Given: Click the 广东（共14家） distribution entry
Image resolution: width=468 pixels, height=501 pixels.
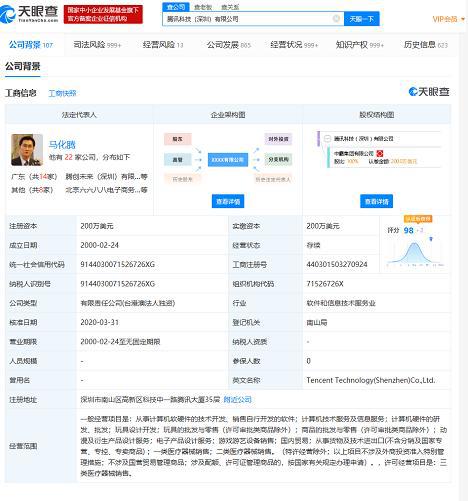Looking at the screenshot, I should (34, 176).
